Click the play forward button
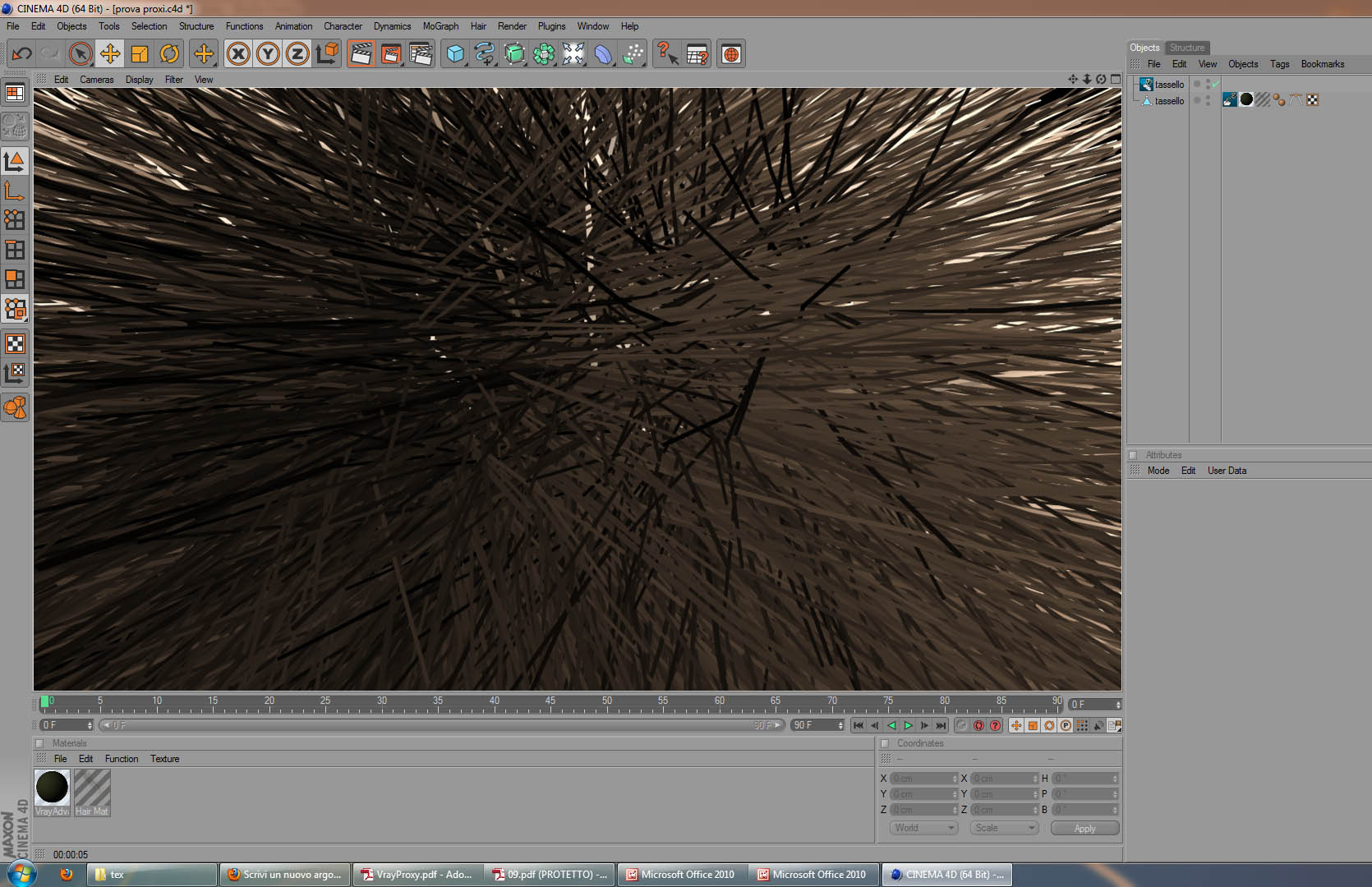Screen dimensions: 1372x887 (x=908, y=725)
